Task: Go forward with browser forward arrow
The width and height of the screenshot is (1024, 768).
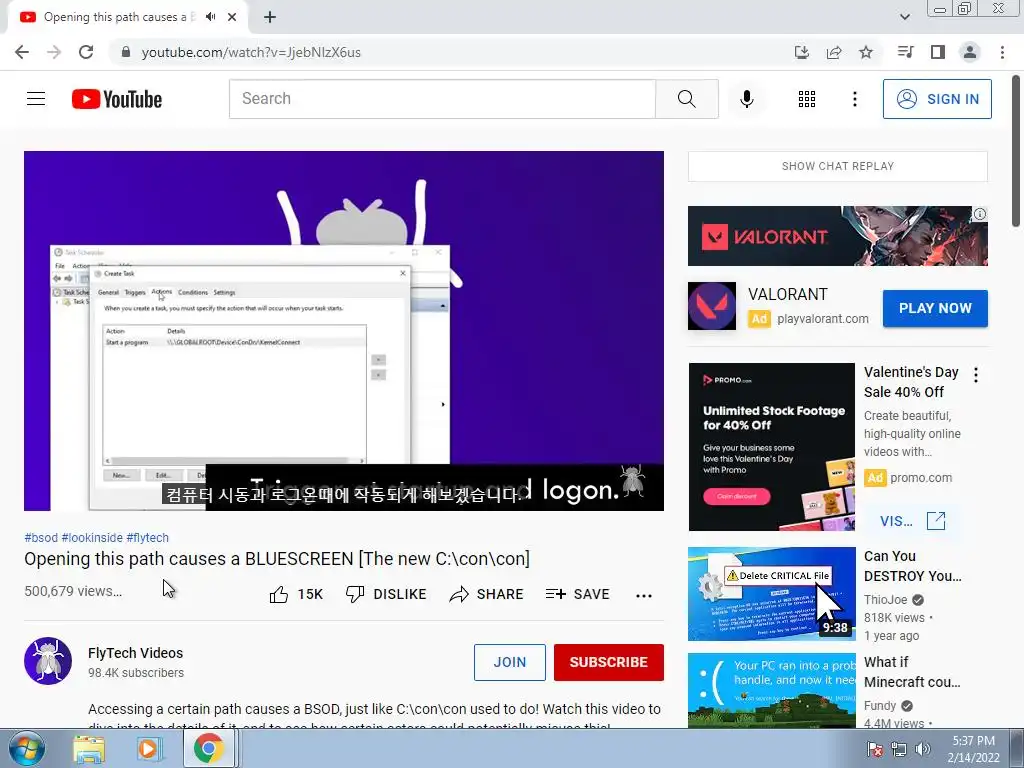Action: coord(54,52)
